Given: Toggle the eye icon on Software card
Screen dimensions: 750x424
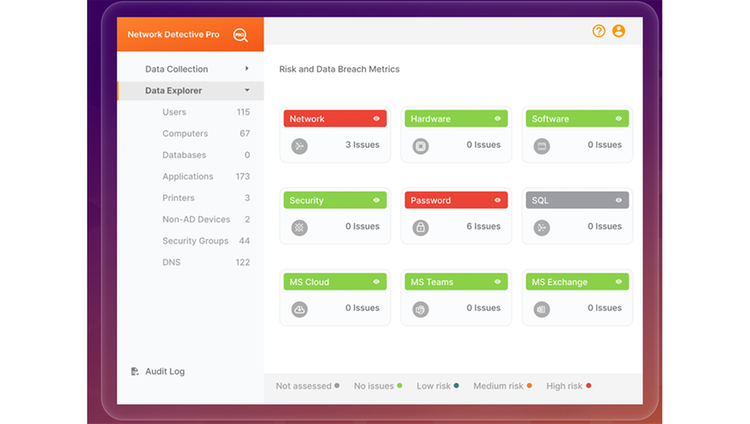Looking at the screenshot, I should (x=618, y=119).
